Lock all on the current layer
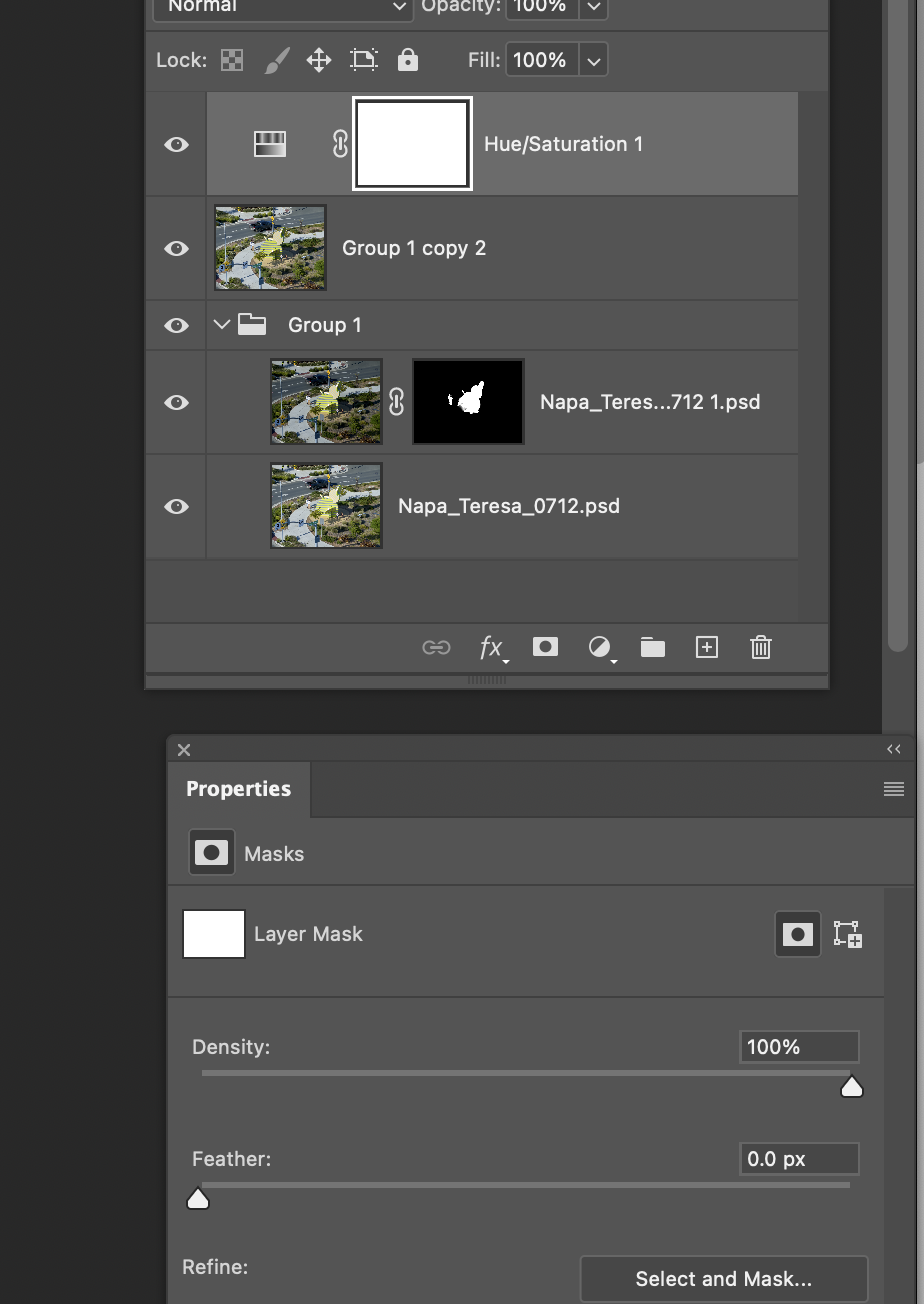The image size is (924, 1304). (407, 60)
